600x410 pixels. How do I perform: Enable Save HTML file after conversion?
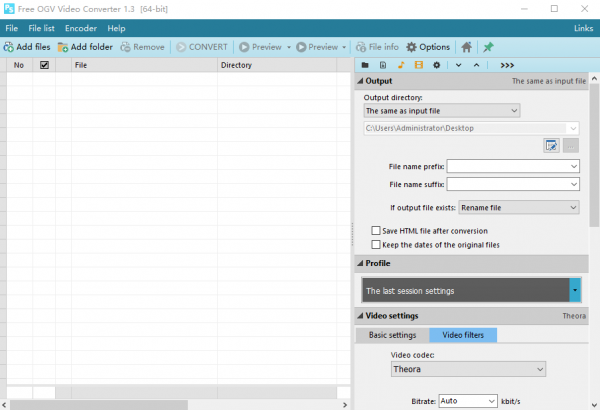click(376, 230)
